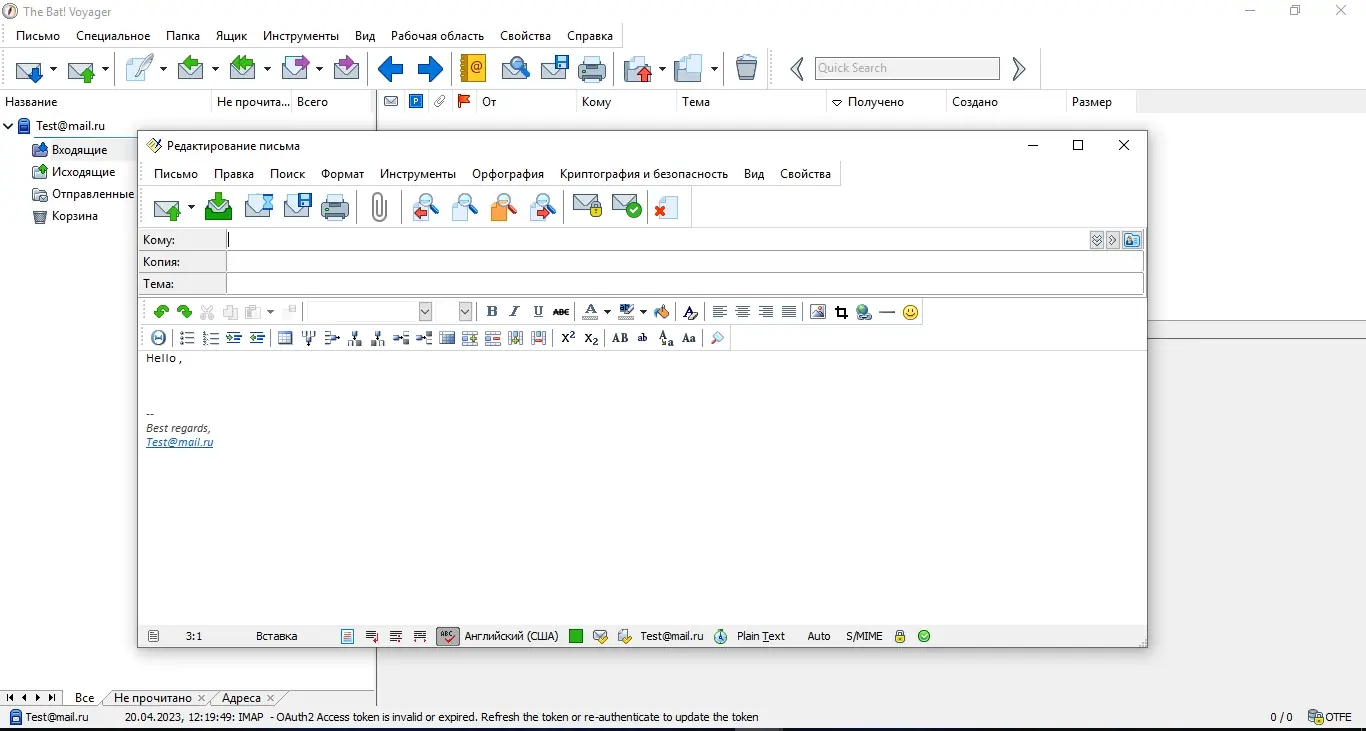Open the Рабочая область menu

click(437, 36)
